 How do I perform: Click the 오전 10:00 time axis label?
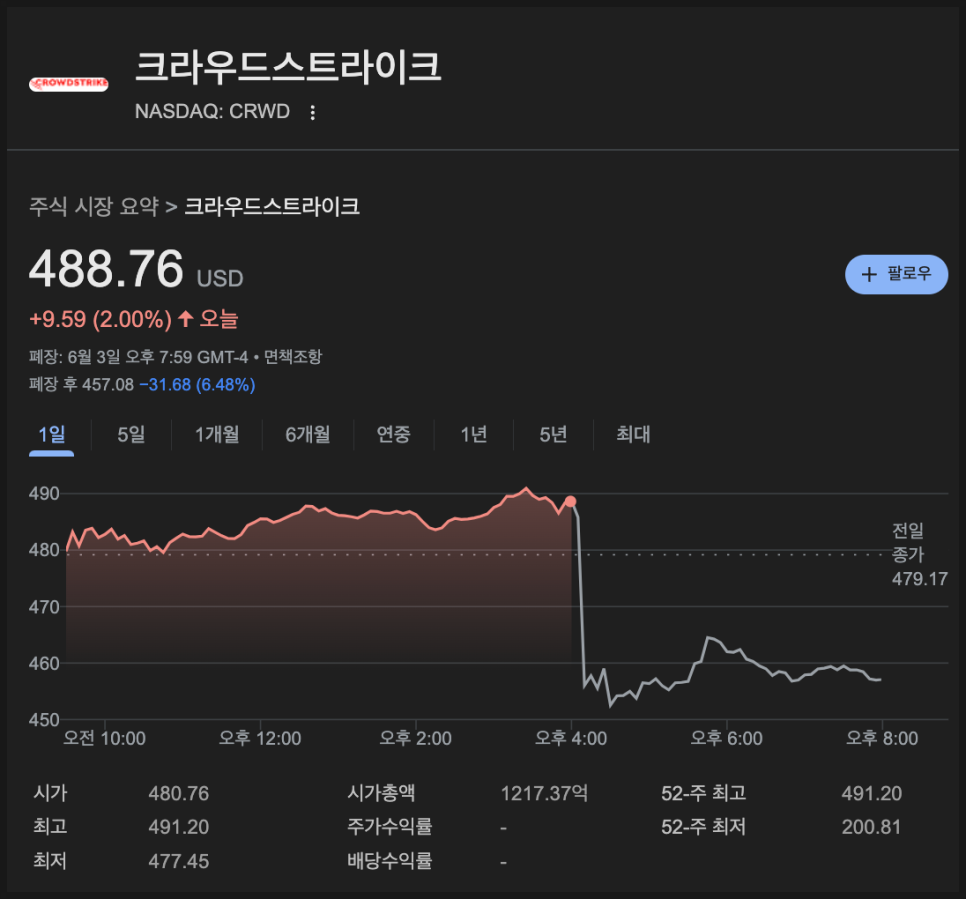tap(105, 738)
